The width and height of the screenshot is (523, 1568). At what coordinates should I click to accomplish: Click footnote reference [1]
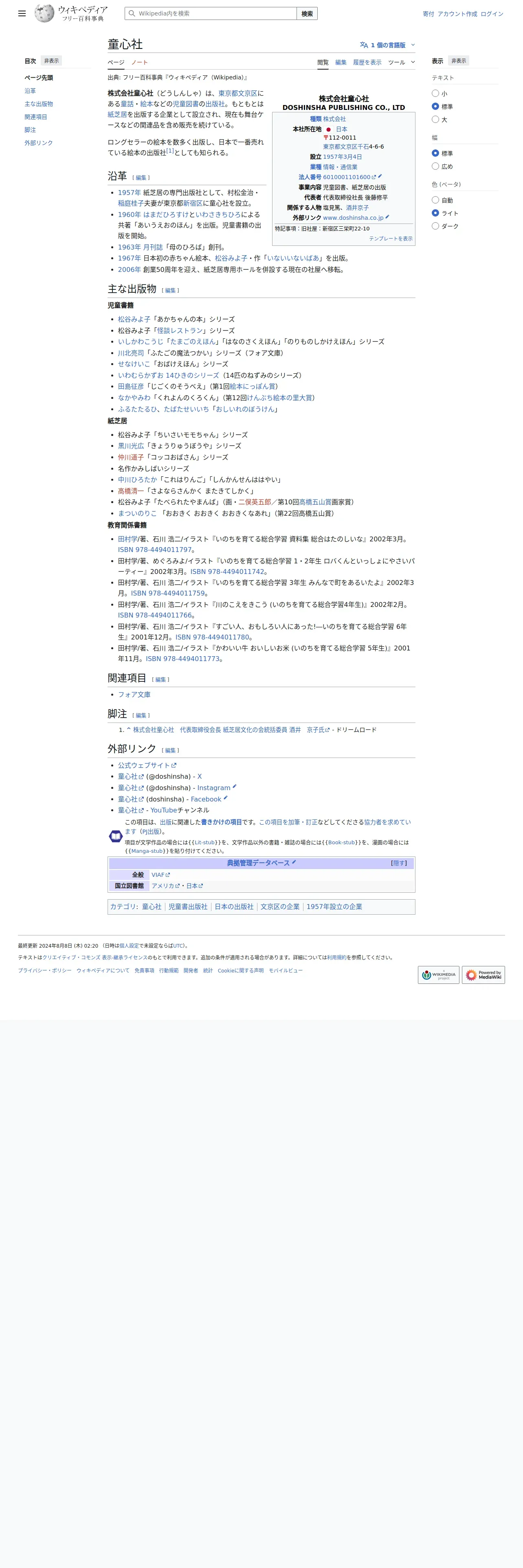pyautogui.click(x=170, y=150)
